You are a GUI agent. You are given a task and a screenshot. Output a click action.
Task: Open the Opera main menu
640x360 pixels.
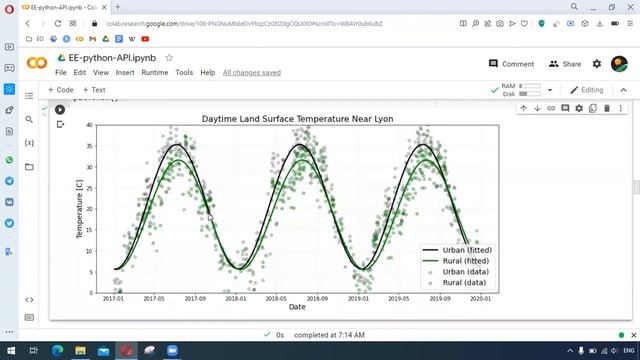pos(9,9)
